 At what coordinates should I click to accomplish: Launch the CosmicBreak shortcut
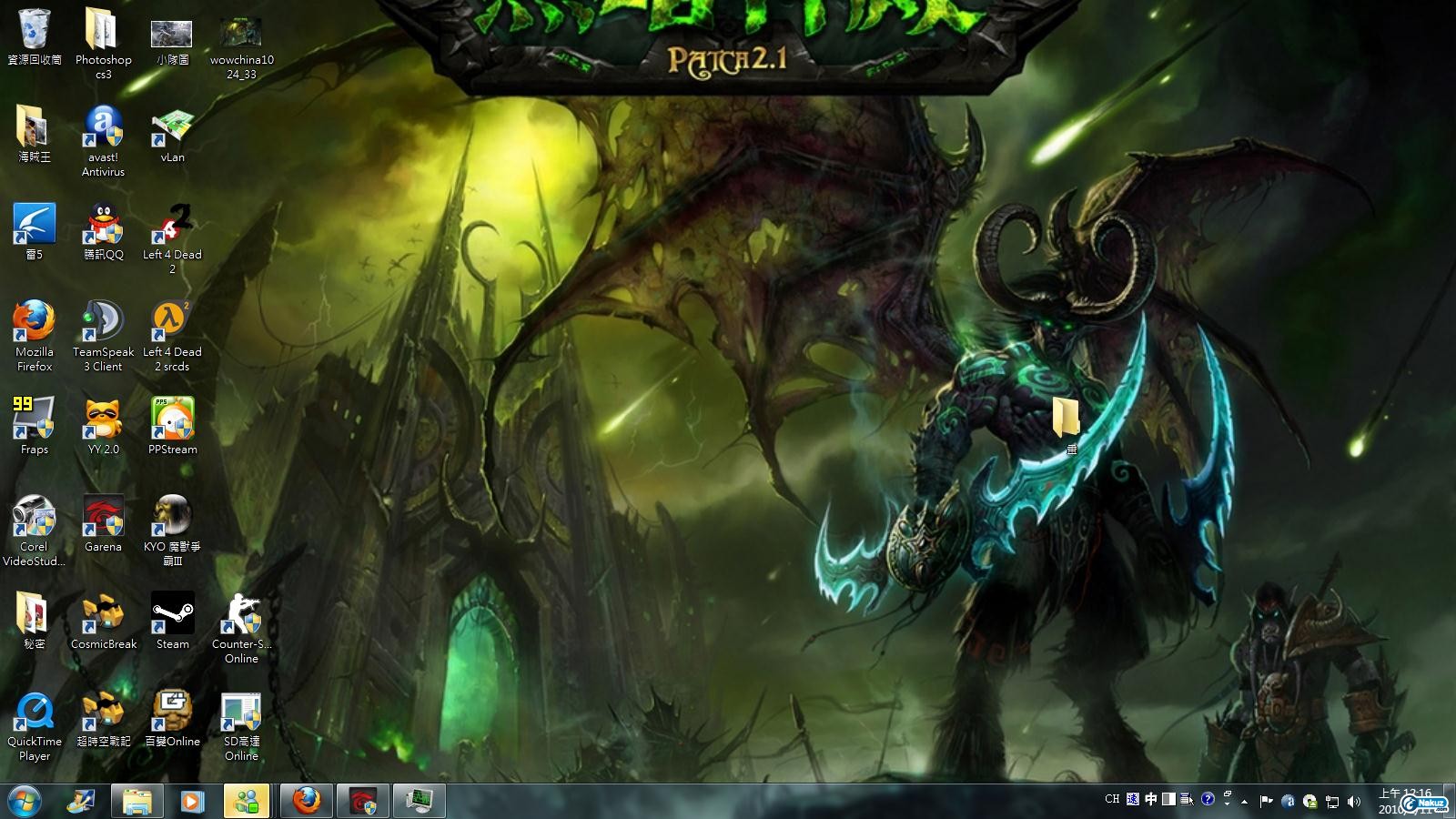(x=103, y=621)
